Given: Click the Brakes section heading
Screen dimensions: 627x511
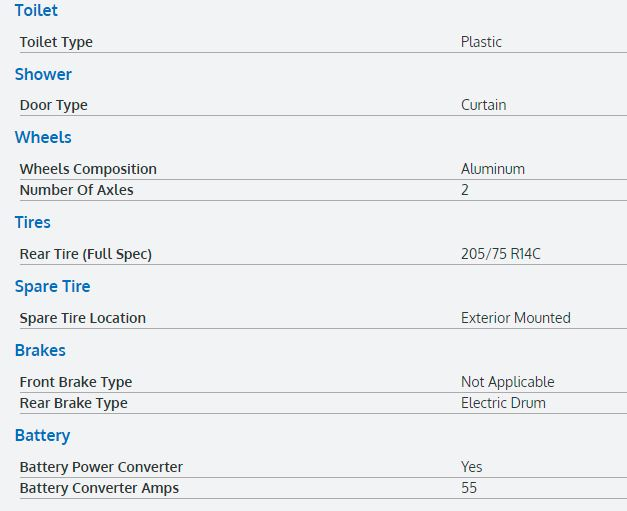Looking at the screenshot, I should tap(40, 351).
